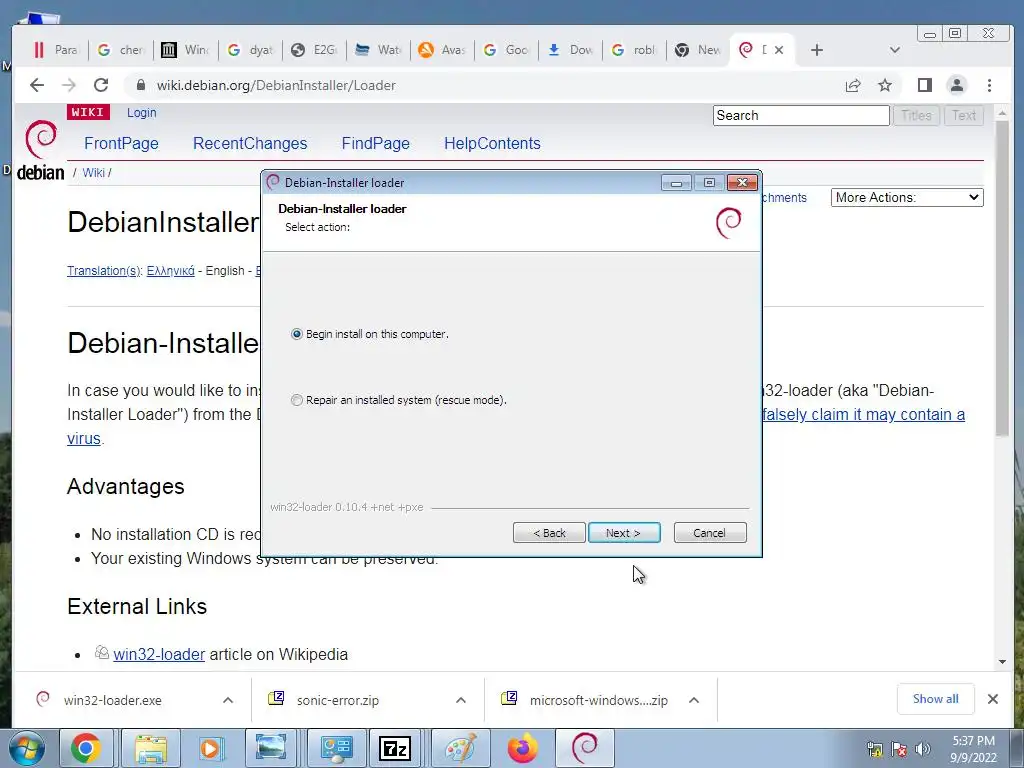Viewport: 1024px width, 768px height.
Task: Switch to the Para tab
Action: point(56,50)
